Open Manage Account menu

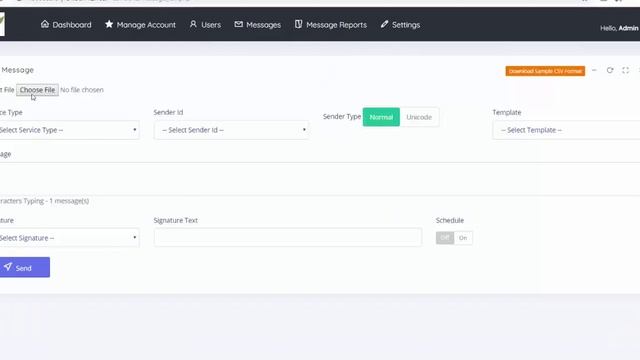click(x=140, y=25)
